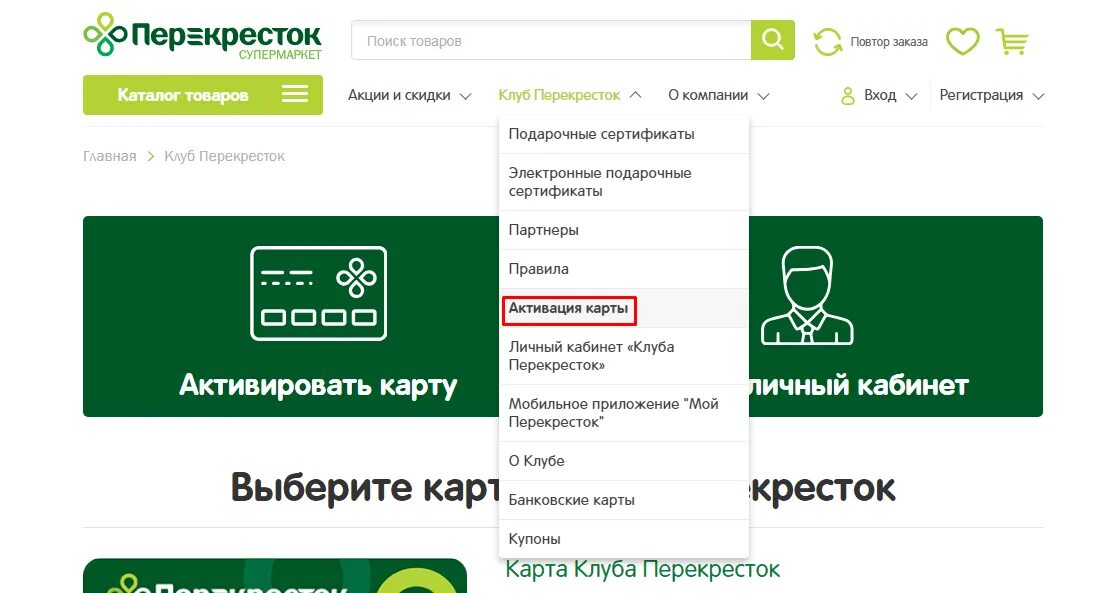
Task: Choose О Клубе from the menu
Action: [624, 461]
